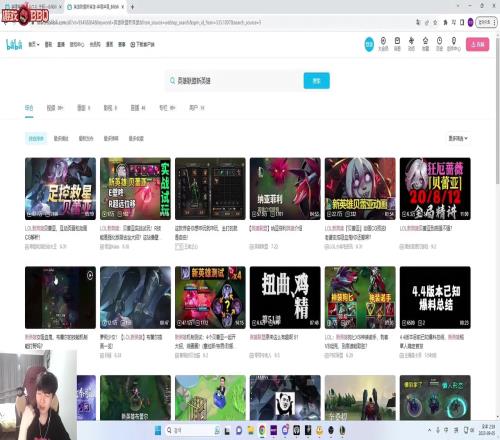Image resolution: width=500 pixels, height=440 pixels.
Task: Open the 扭曲鸡精 video thumbnail
Action: [285, 297]
